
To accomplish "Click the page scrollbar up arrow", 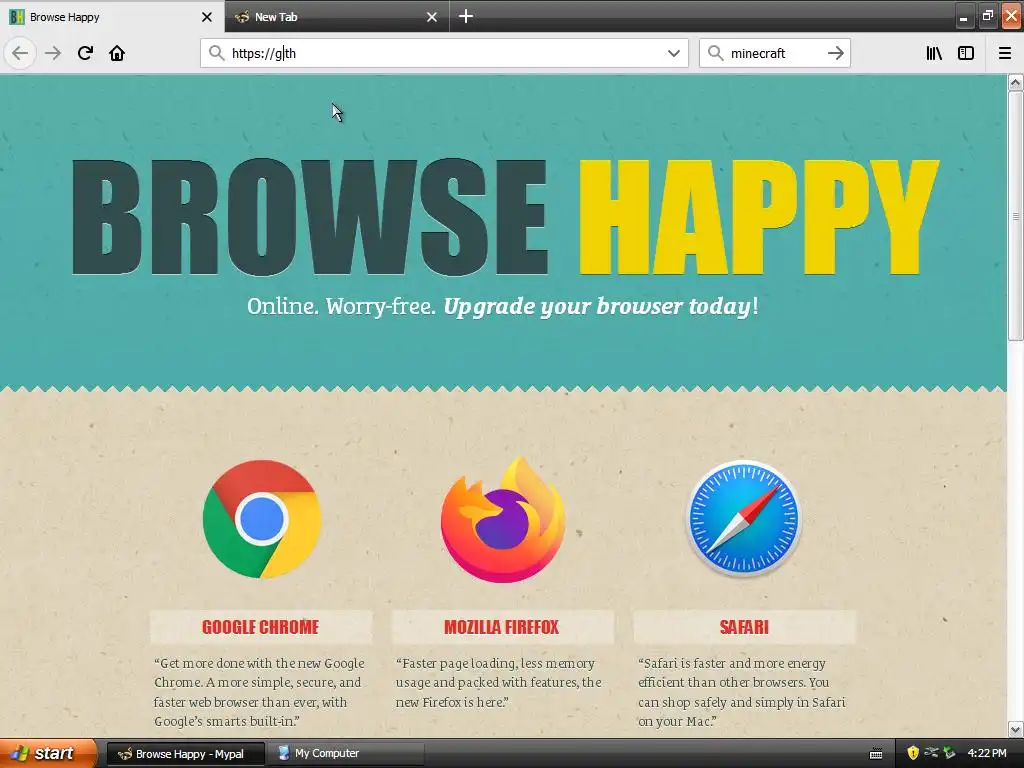I will 1015,82.
